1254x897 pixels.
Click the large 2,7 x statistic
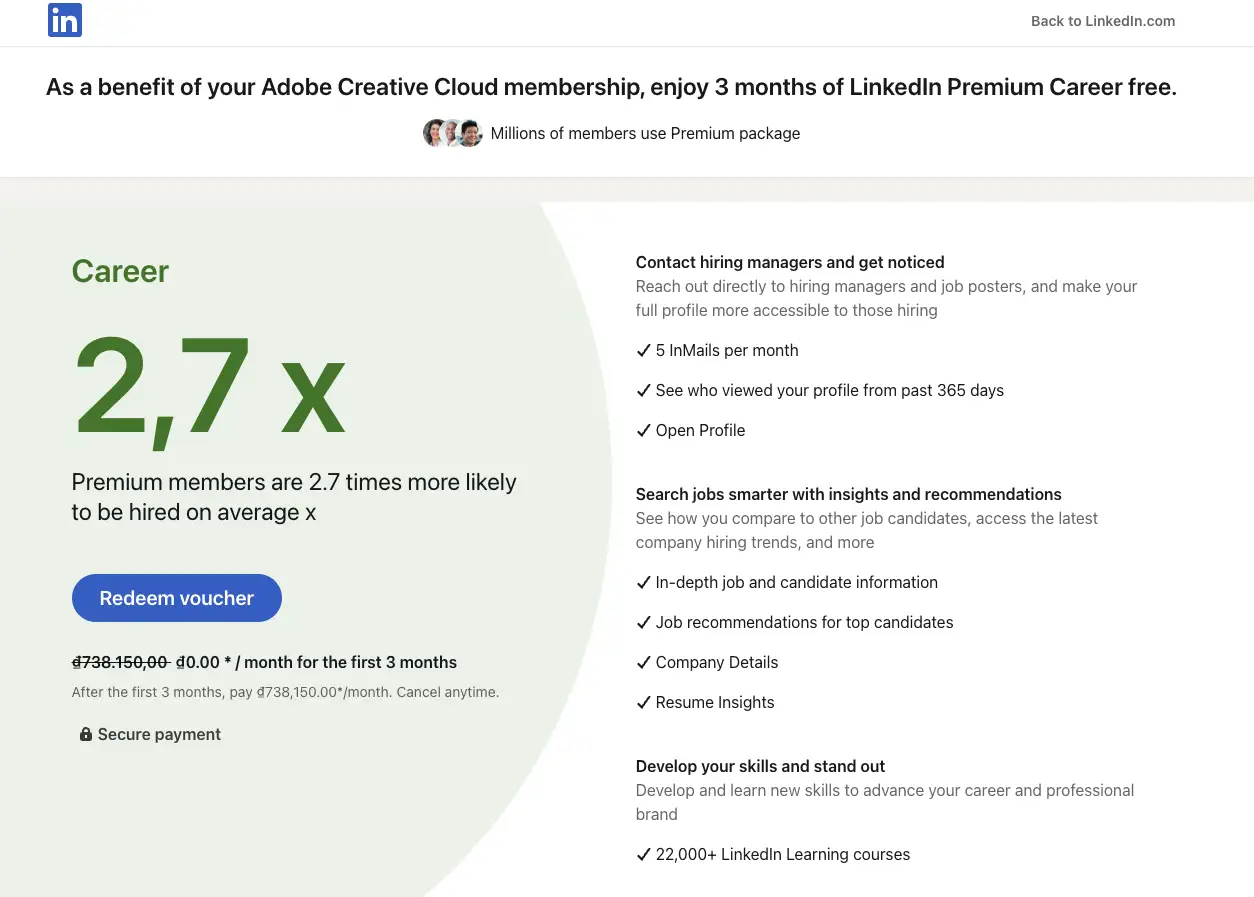pyautogui.click(x=210, y=390)
